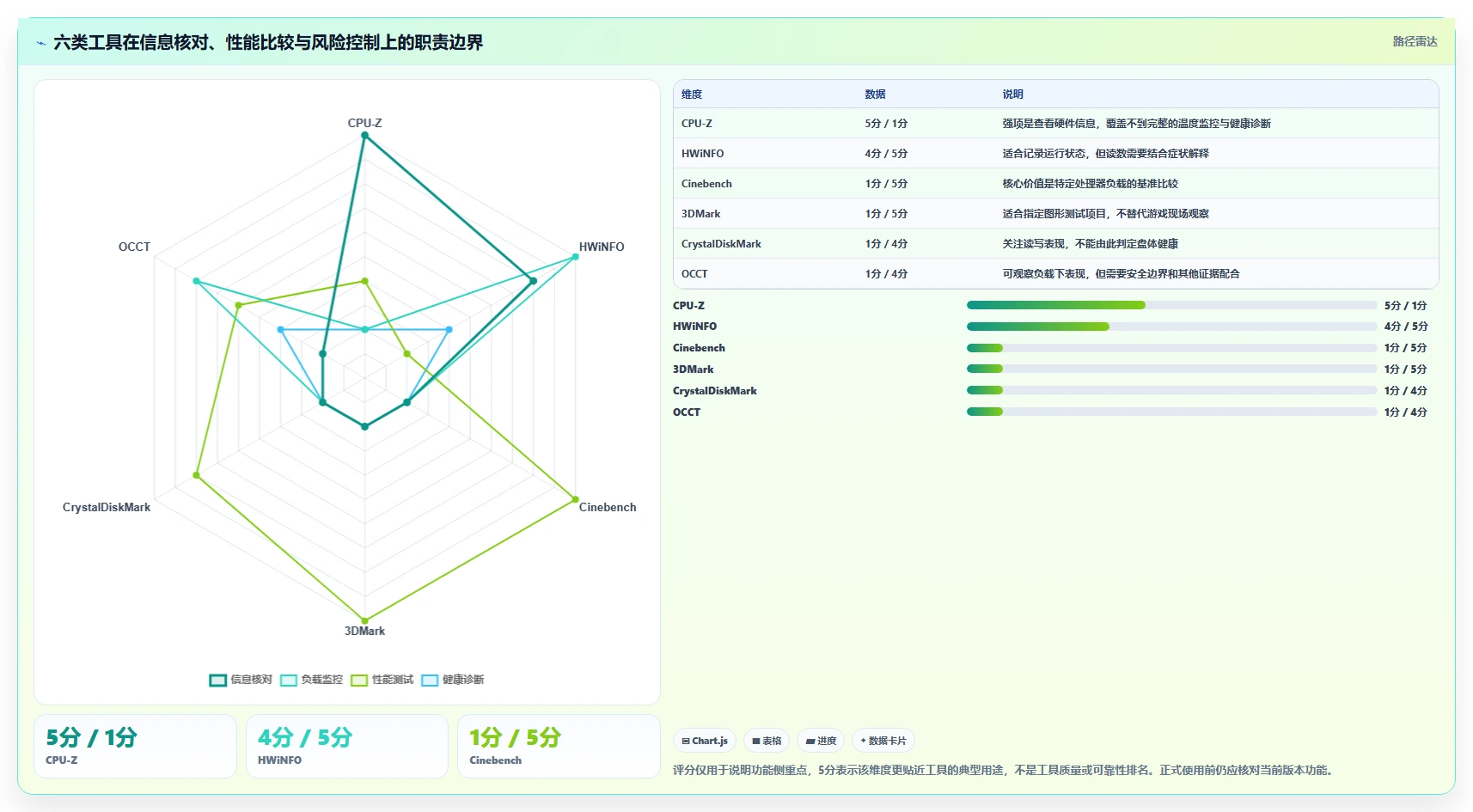Click the Cinebench progress bar
This screenshot has height=812, width=1473.
(1171, 348)
